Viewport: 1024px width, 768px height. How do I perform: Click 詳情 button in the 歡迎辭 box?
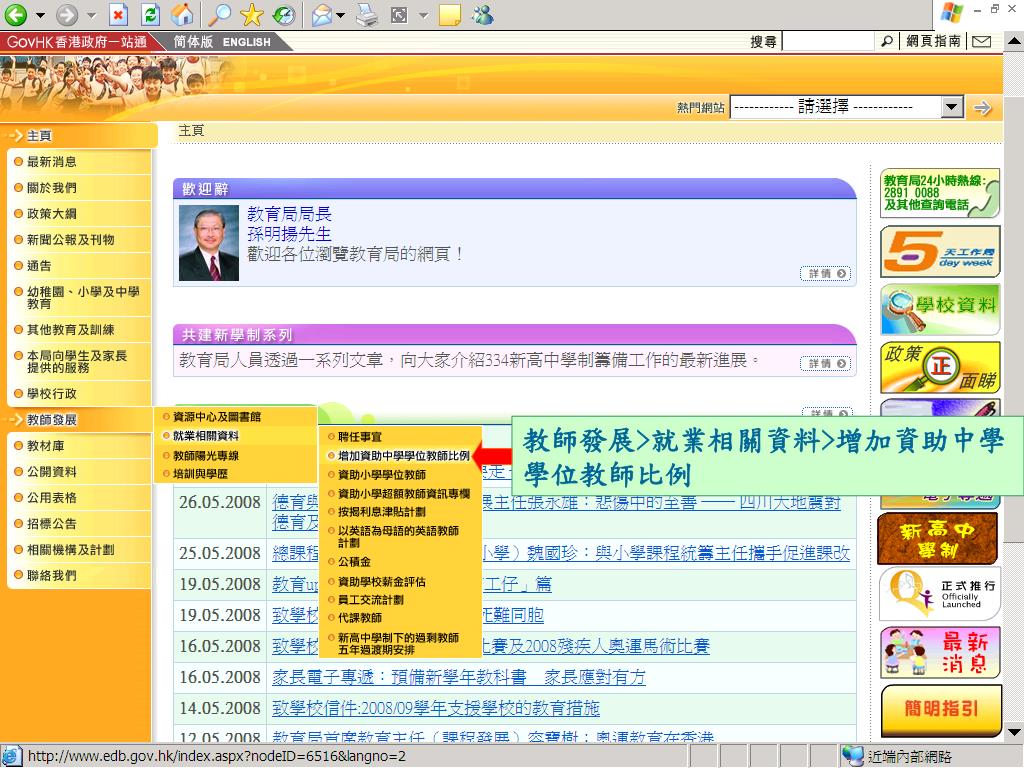(826, 274)
